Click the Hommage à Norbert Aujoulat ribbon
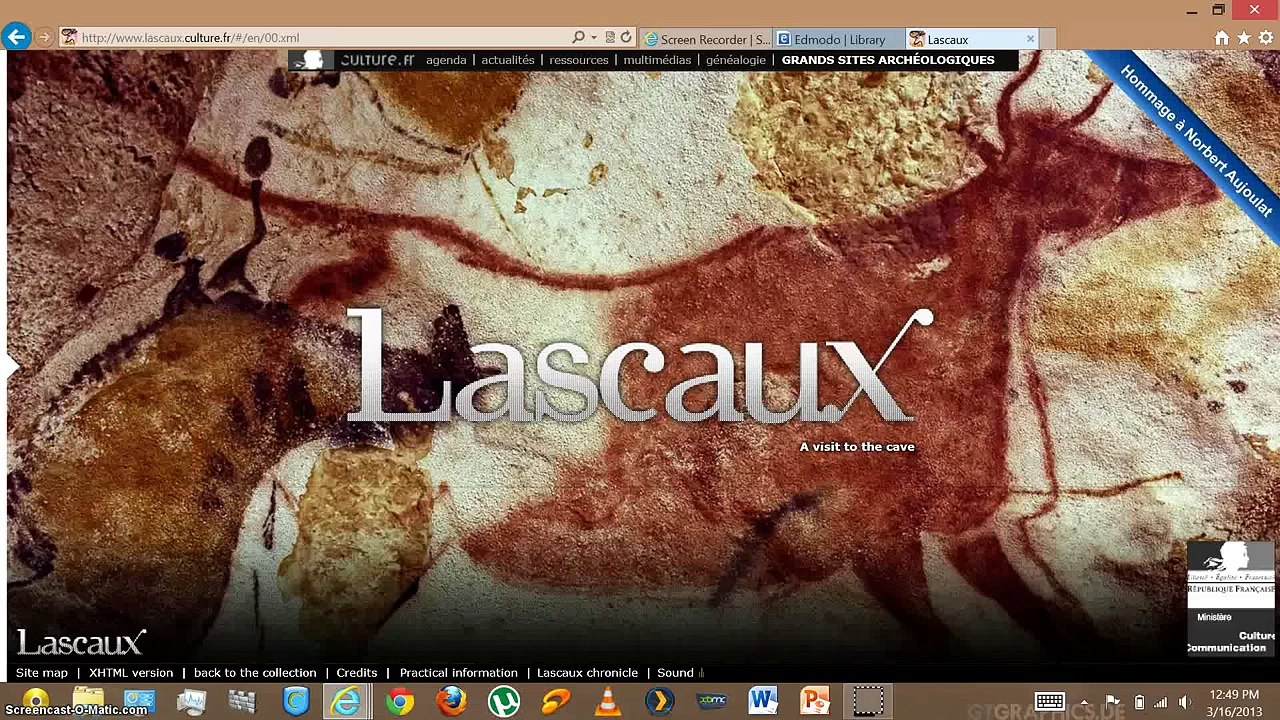Viewport: 1280px width, 720px height. tap(1196, 140)
